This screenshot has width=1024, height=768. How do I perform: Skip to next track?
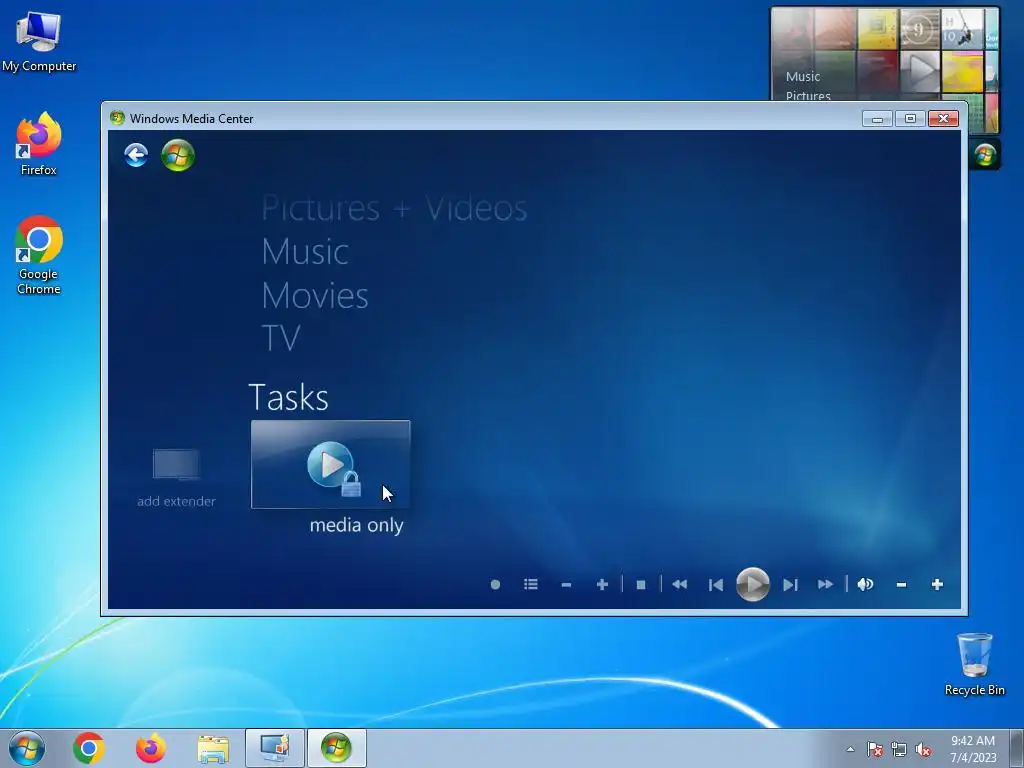point(790,584)
